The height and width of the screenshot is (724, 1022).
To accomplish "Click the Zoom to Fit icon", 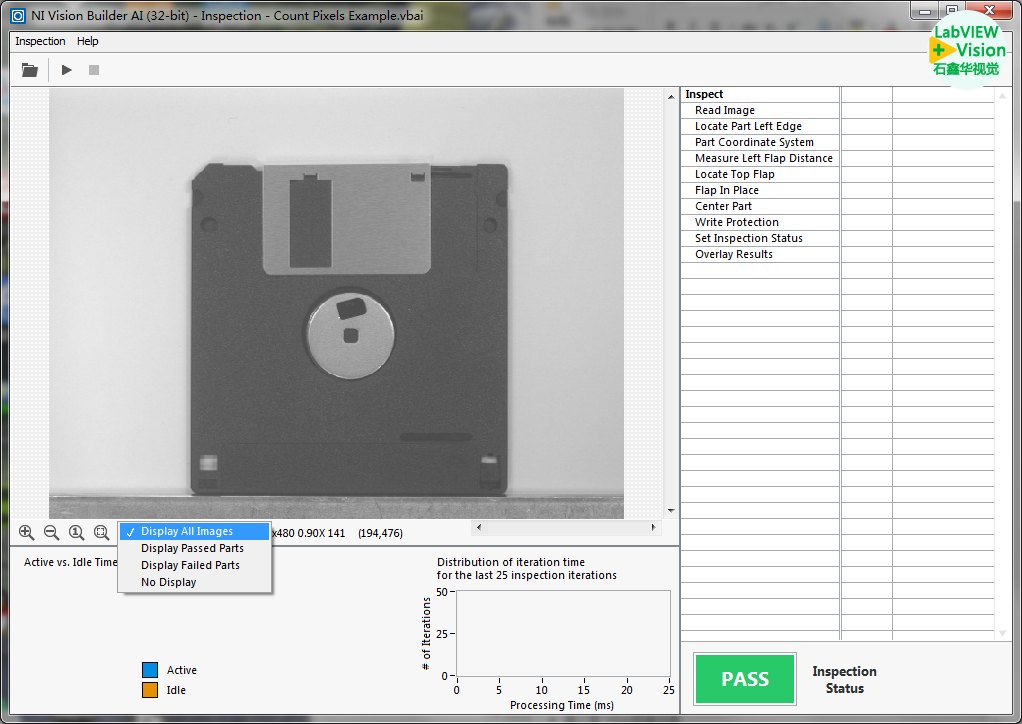I will coord(101,533).
